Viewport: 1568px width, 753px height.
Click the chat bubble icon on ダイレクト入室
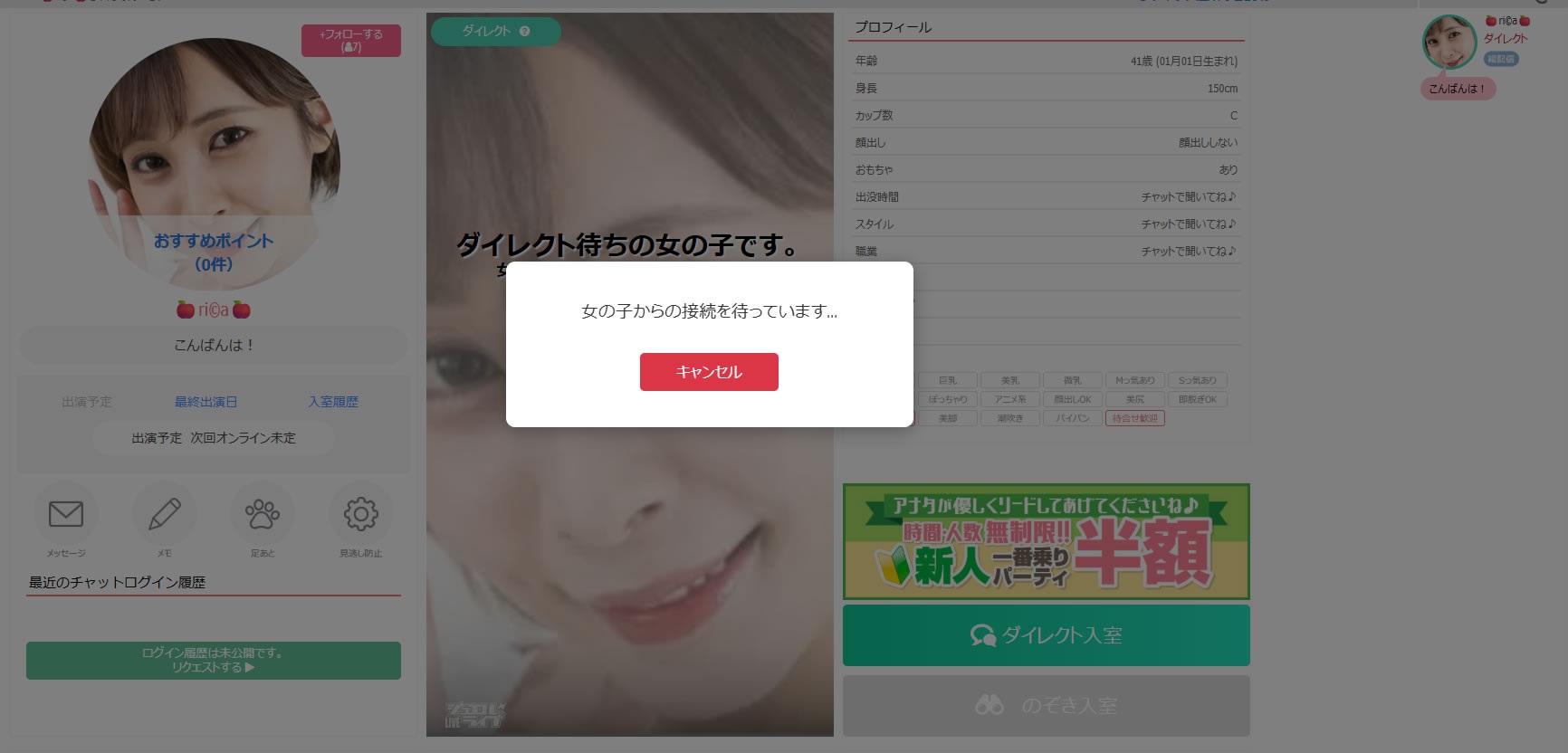coord(982,635)
